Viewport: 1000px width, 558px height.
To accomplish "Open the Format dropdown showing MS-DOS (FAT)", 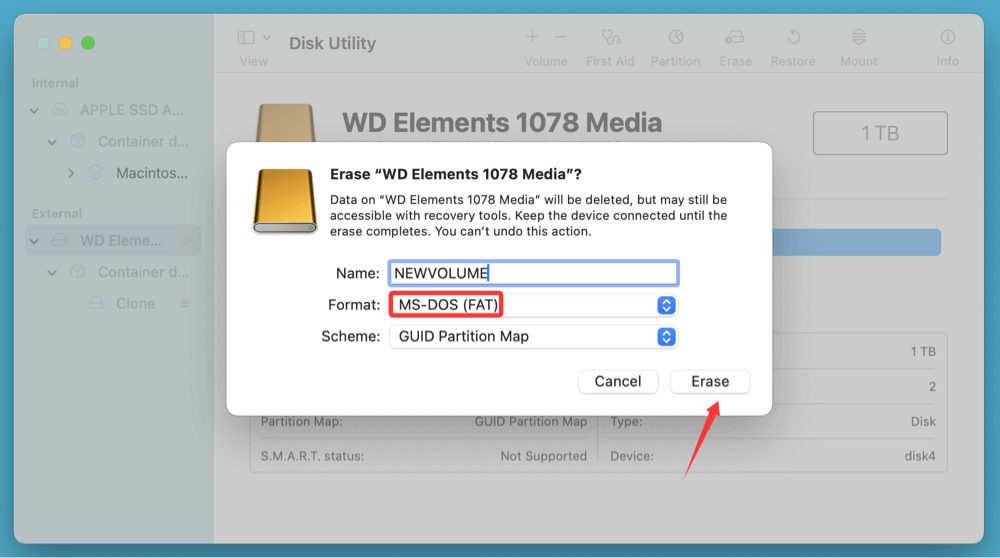I will (x=533, y=305).
